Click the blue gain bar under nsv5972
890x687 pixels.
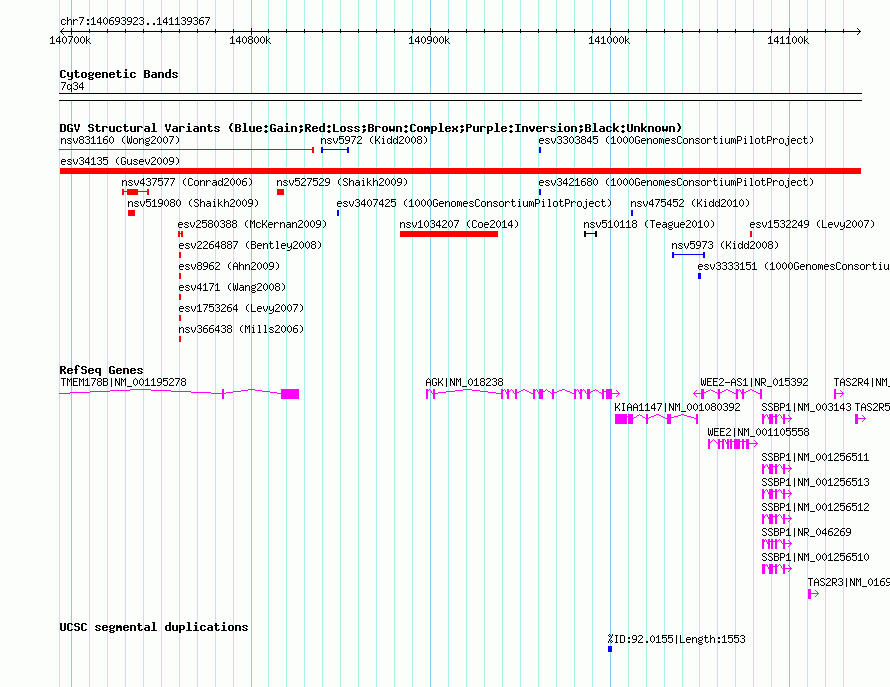[335, 150]
